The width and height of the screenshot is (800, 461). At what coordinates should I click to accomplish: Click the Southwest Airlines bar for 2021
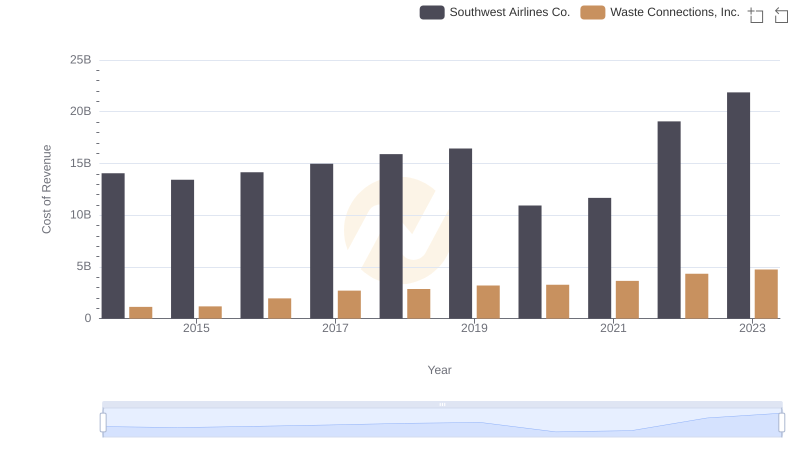pos(599,258)
